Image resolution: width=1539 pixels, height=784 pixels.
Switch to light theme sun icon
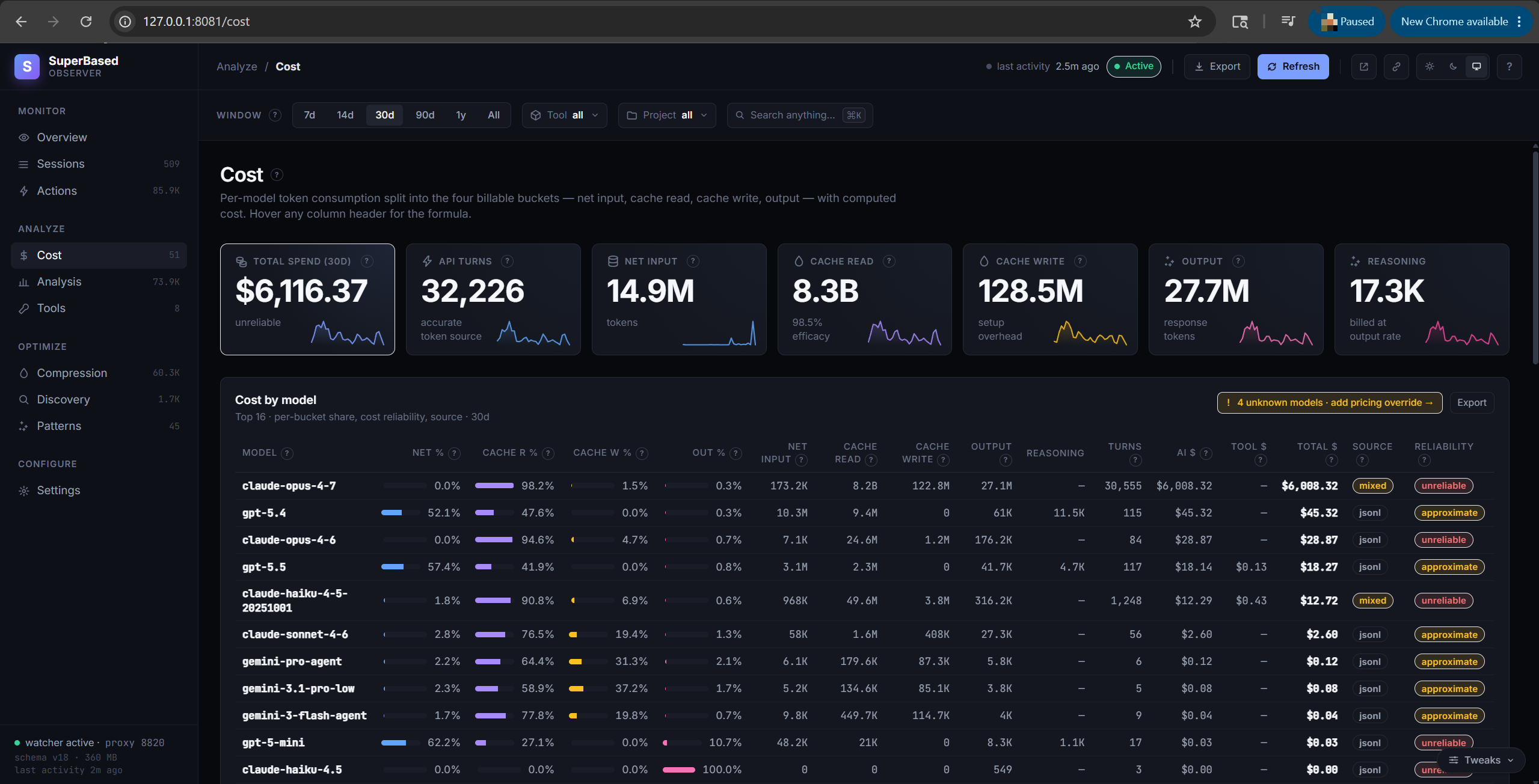[x=1430, y=67]
